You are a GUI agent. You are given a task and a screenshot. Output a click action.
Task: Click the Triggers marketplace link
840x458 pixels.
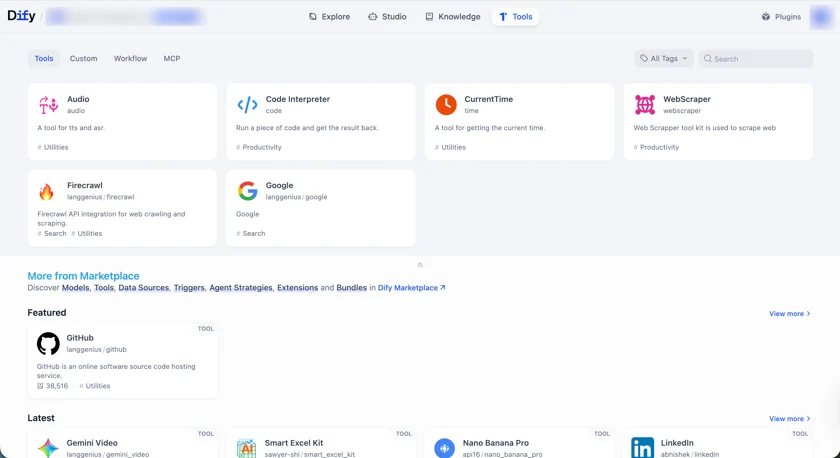tap(189, 288)
